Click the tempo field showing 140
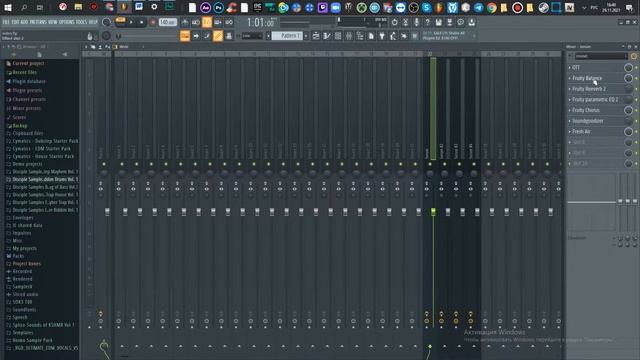640x360 pixels. pyautogui.click(x=168, y=22)
